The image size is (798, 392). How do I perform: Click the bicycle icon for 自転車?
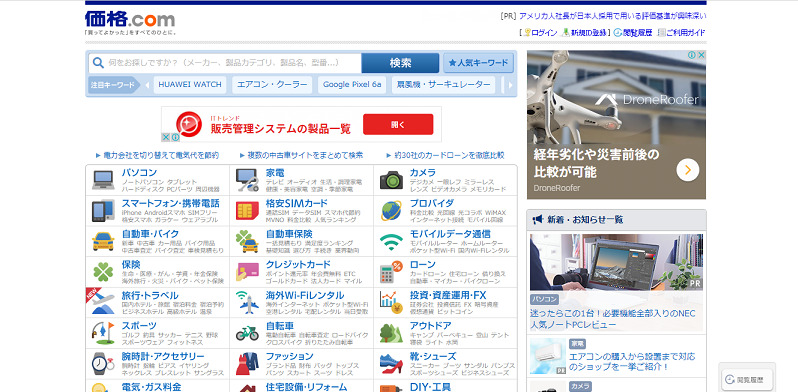click(x=247, y=333)
